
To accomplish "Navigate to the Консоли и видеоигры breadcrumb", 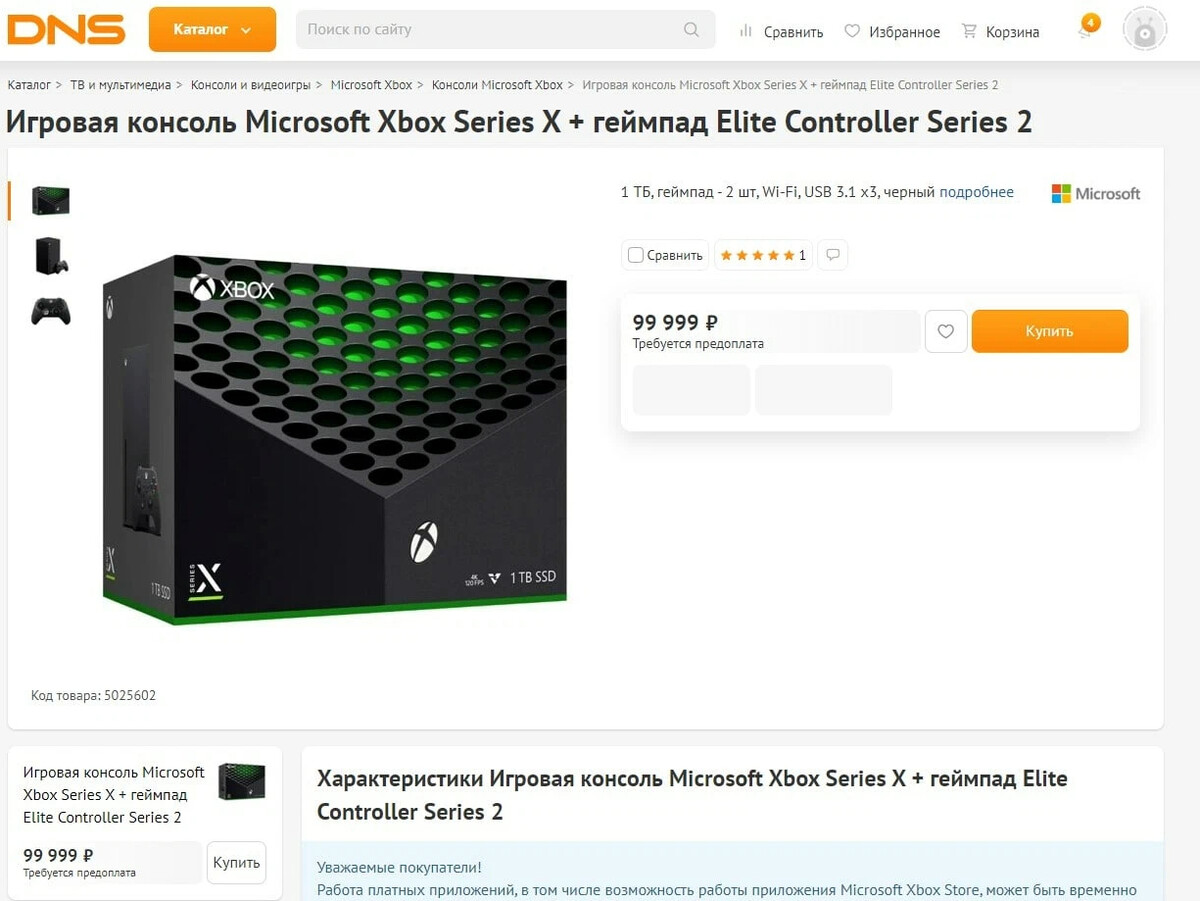I will (247, 84).
